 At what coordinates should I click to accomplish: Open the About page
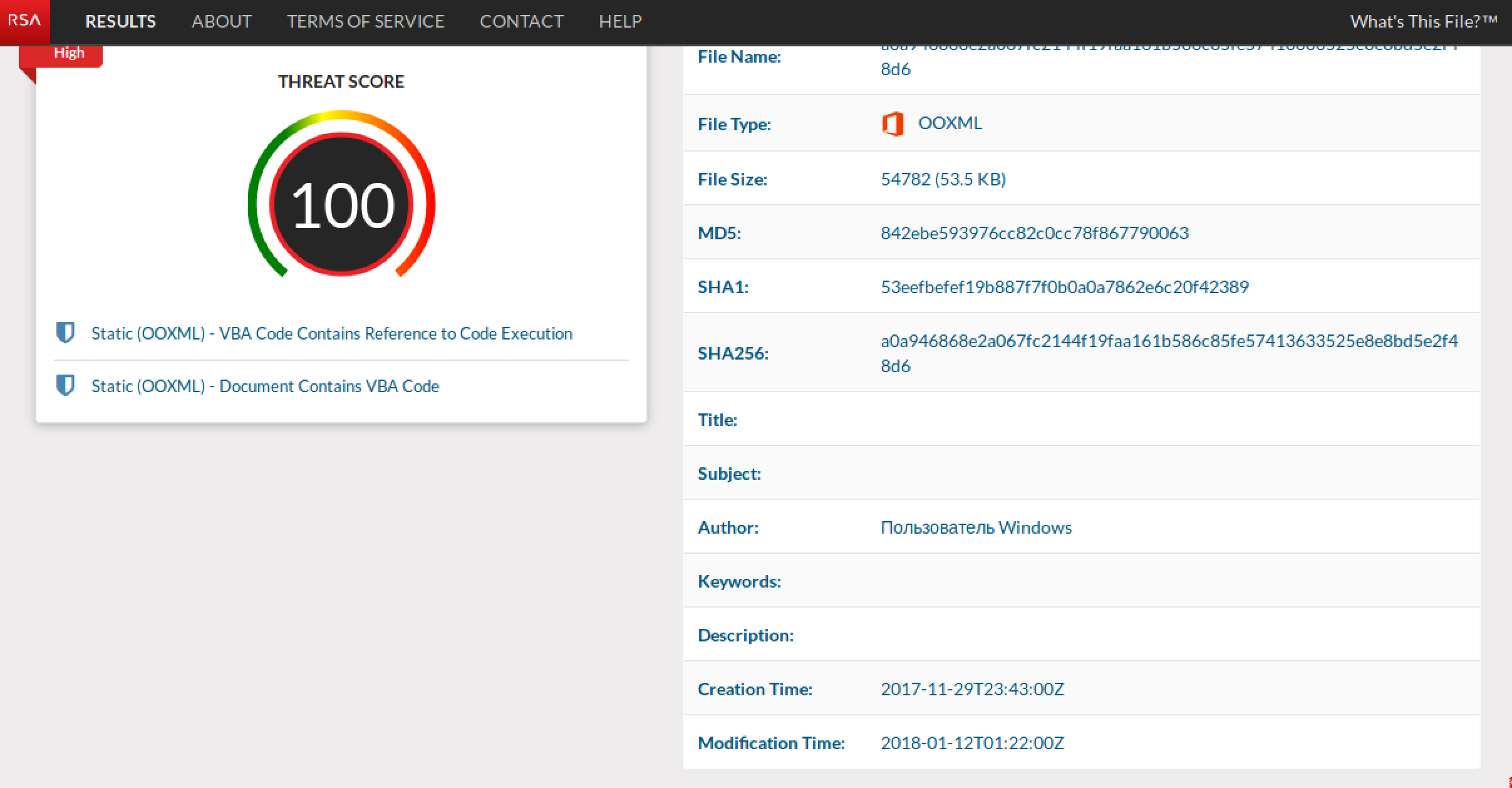tap(221, 21)
